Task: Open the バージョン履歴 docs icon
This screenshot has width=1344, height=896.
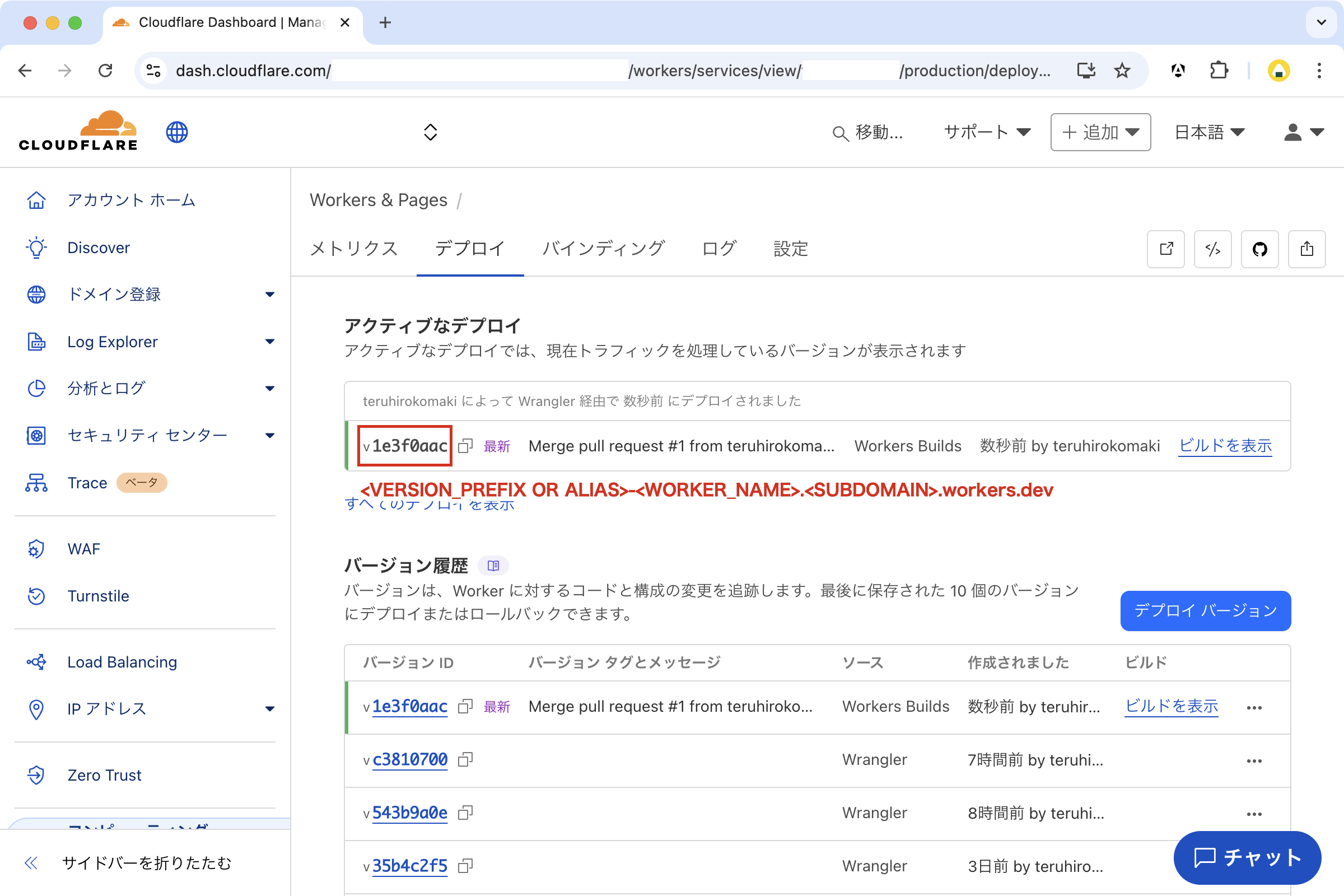Action: pyautogui.click(x=493, y=566)
